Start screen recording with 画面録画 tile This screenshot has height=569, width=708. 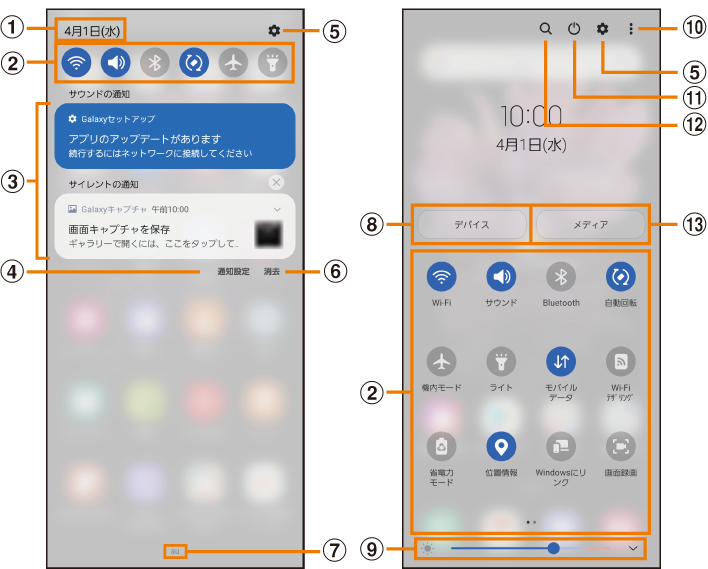point(621,446)
